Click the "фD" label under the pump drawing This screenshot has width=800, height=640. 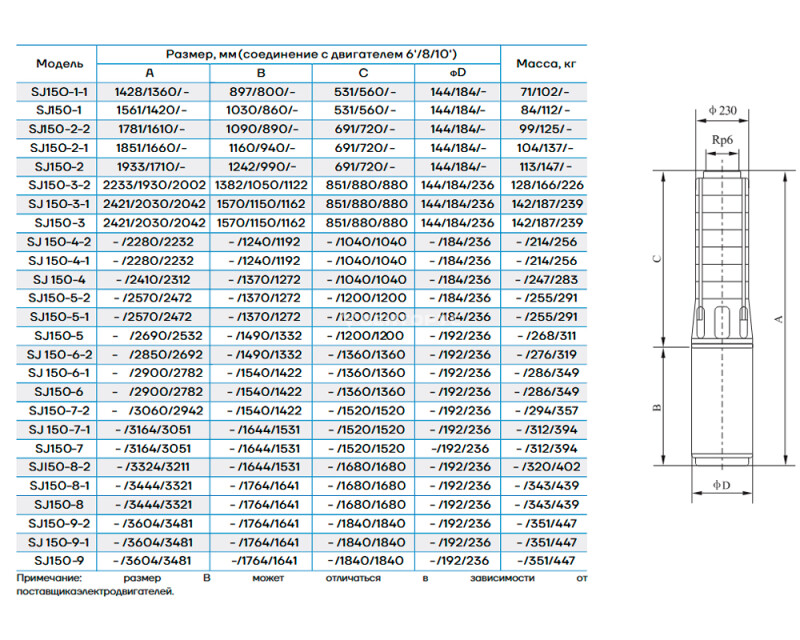pyautogui.click(x=721, y=485)
